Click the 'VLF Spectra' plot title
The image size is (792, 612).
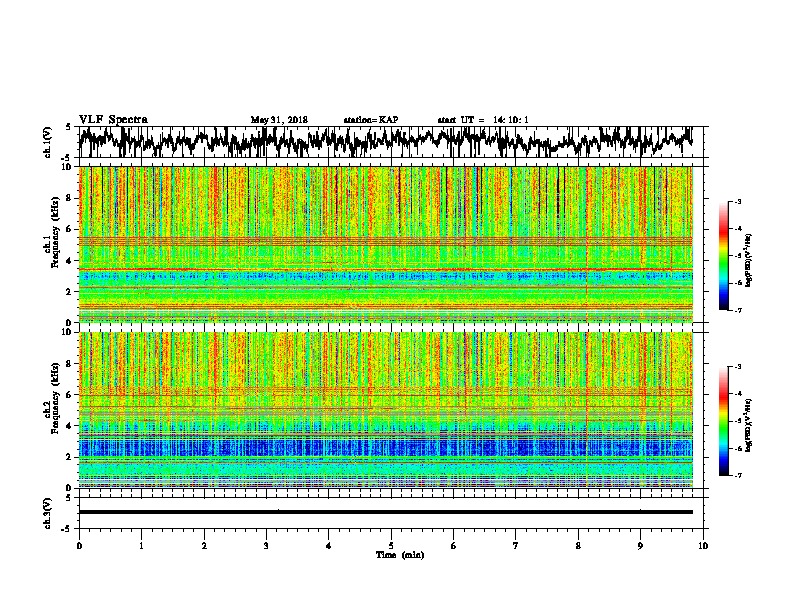click(113, 120)
